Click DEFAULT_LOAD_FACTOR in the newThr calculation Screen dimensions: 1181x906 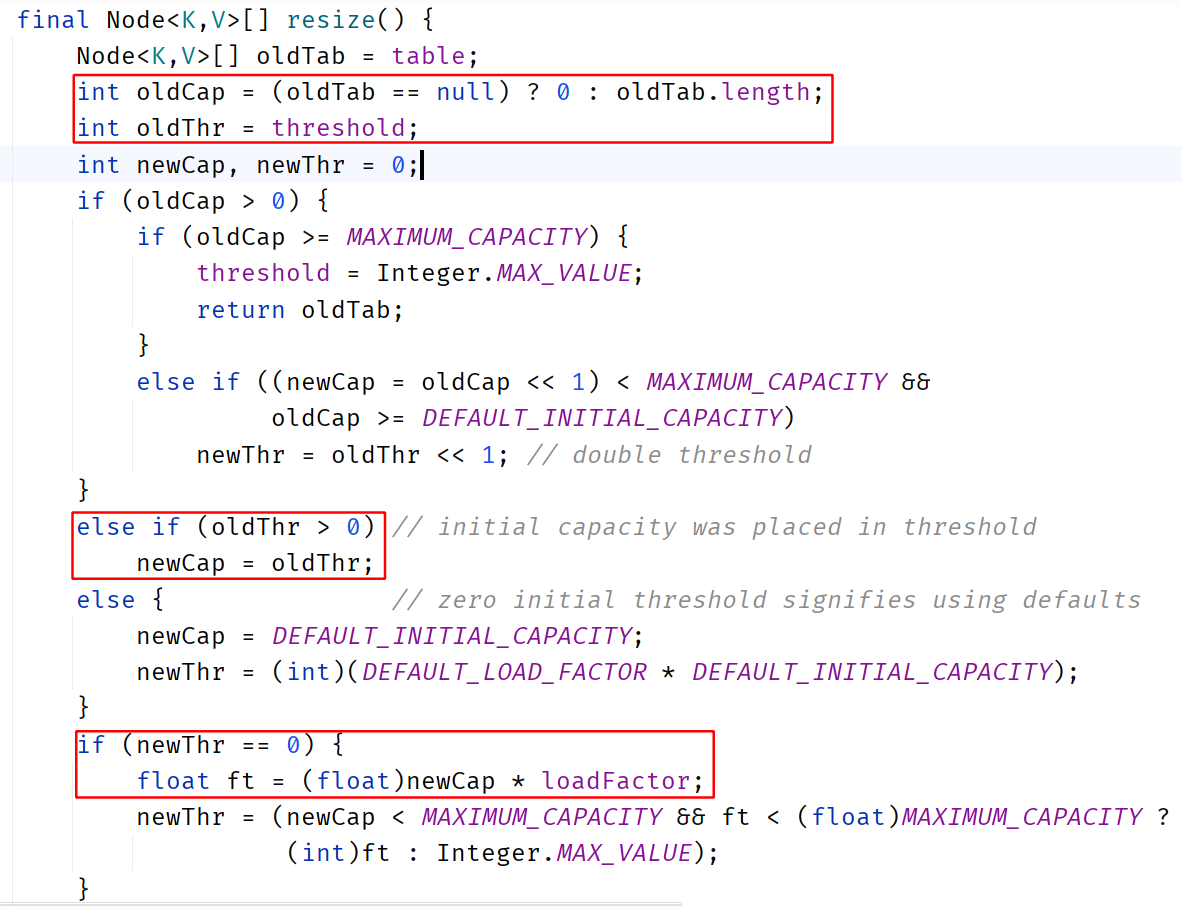point(504,672)
